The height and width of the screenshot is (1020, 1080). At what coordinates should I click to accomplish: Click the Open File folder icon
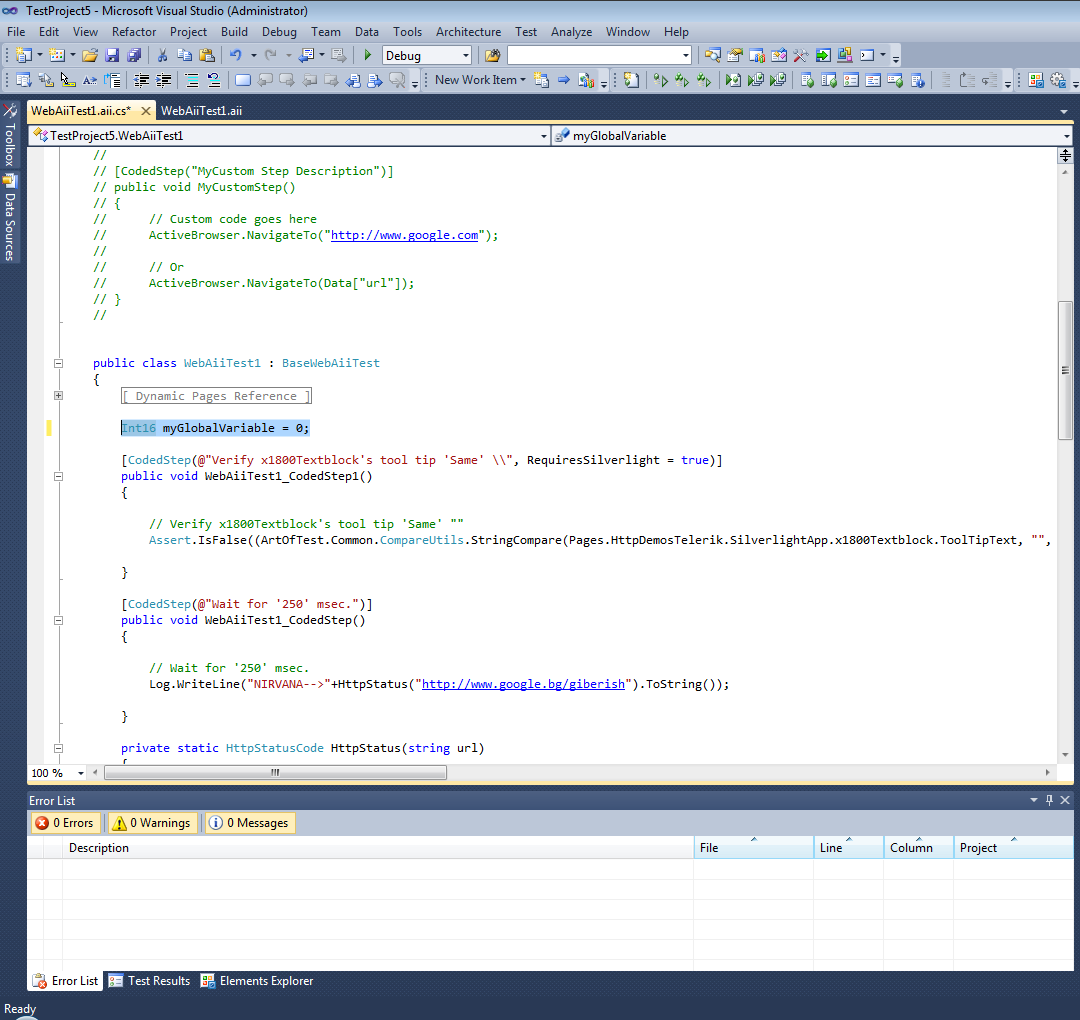[x=90, y=56]
